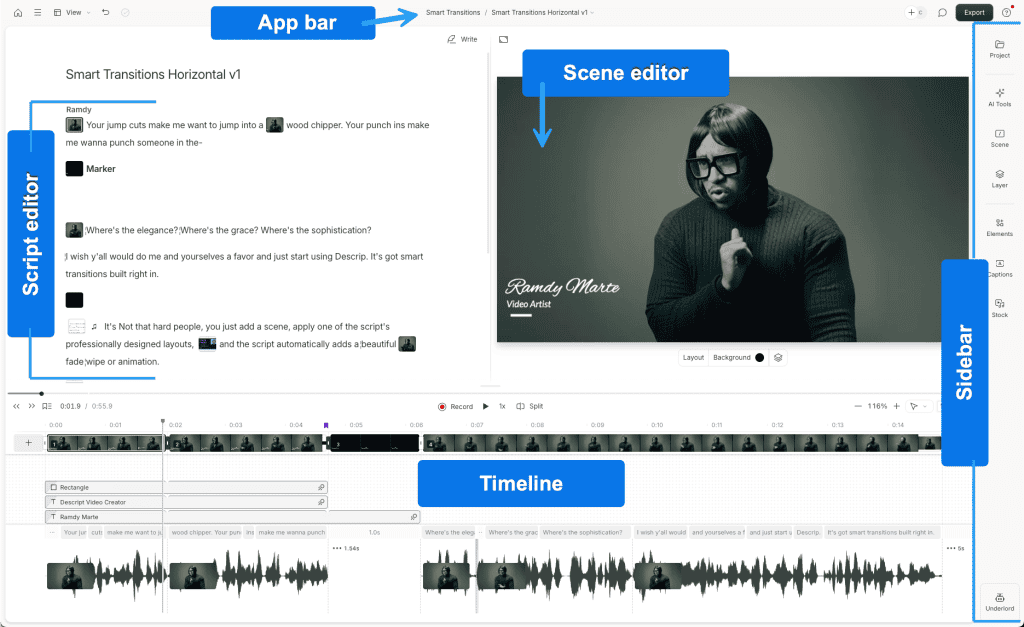The image size is (1024, 627).
Task: Open the Elements library
Action: pos(999,227)
